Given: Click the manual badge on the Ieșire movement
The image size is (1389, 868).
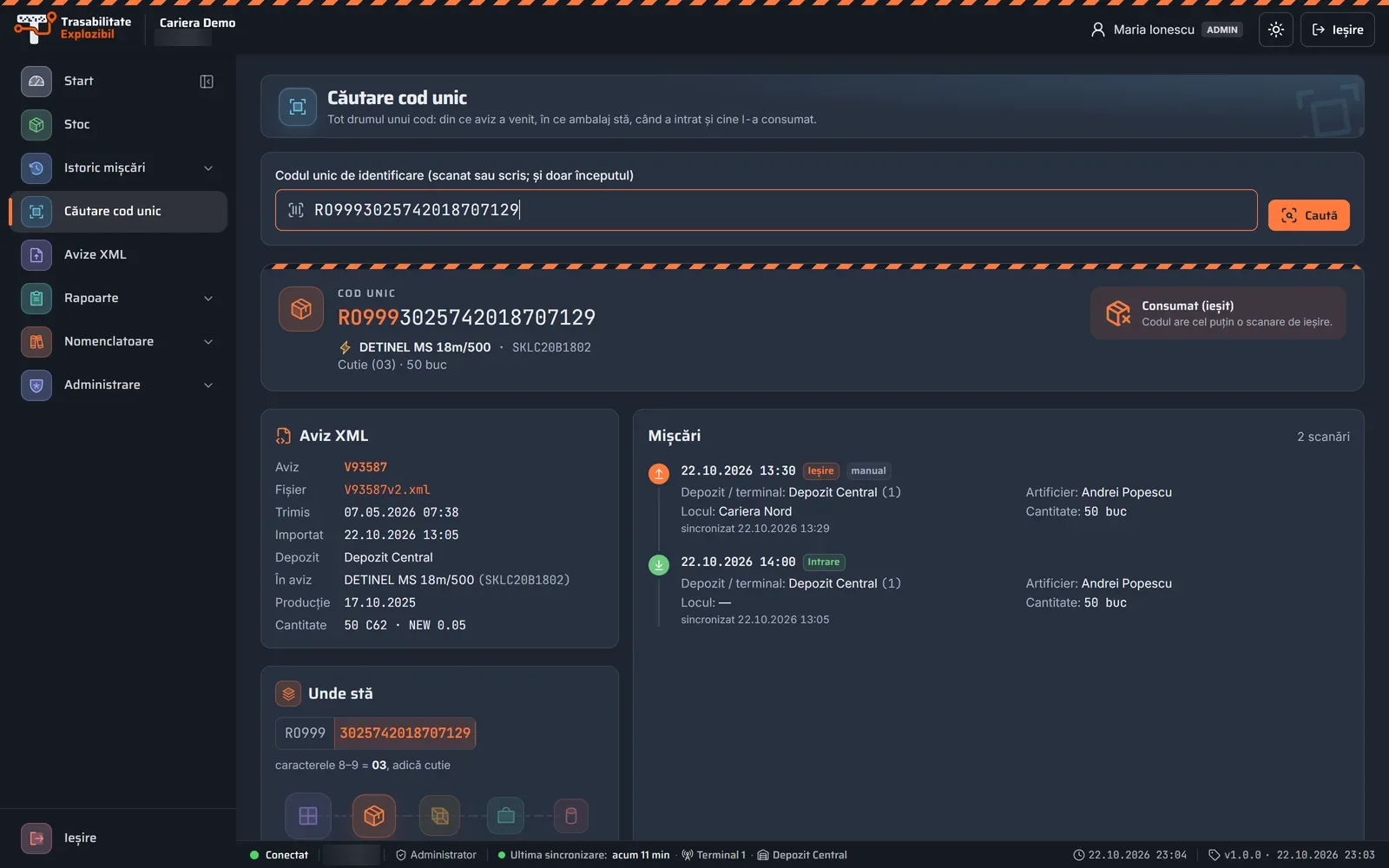Looking at the screenshot, I should coord(868,471).
